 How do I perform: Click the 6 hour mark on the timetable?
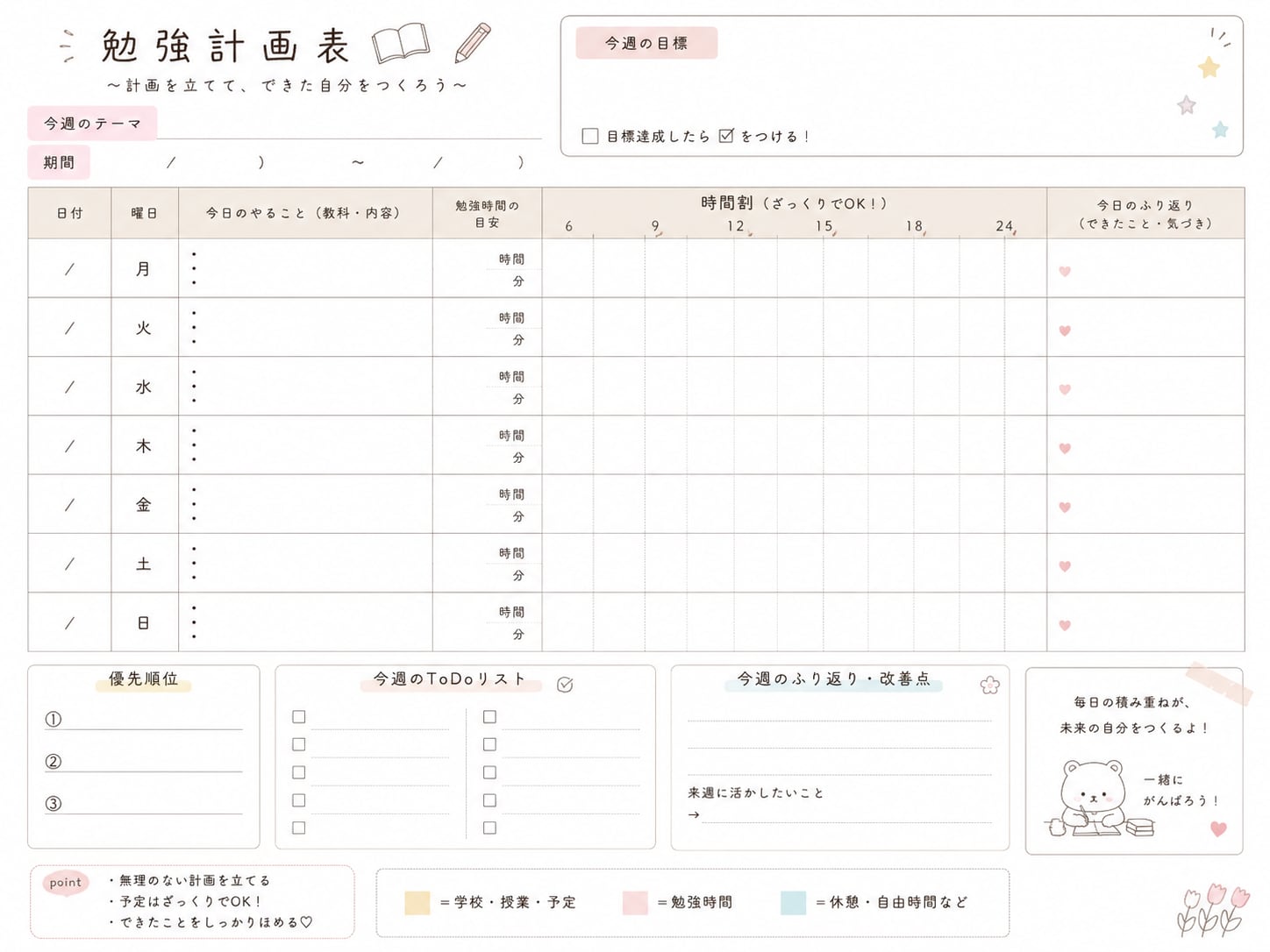point(569,226)
